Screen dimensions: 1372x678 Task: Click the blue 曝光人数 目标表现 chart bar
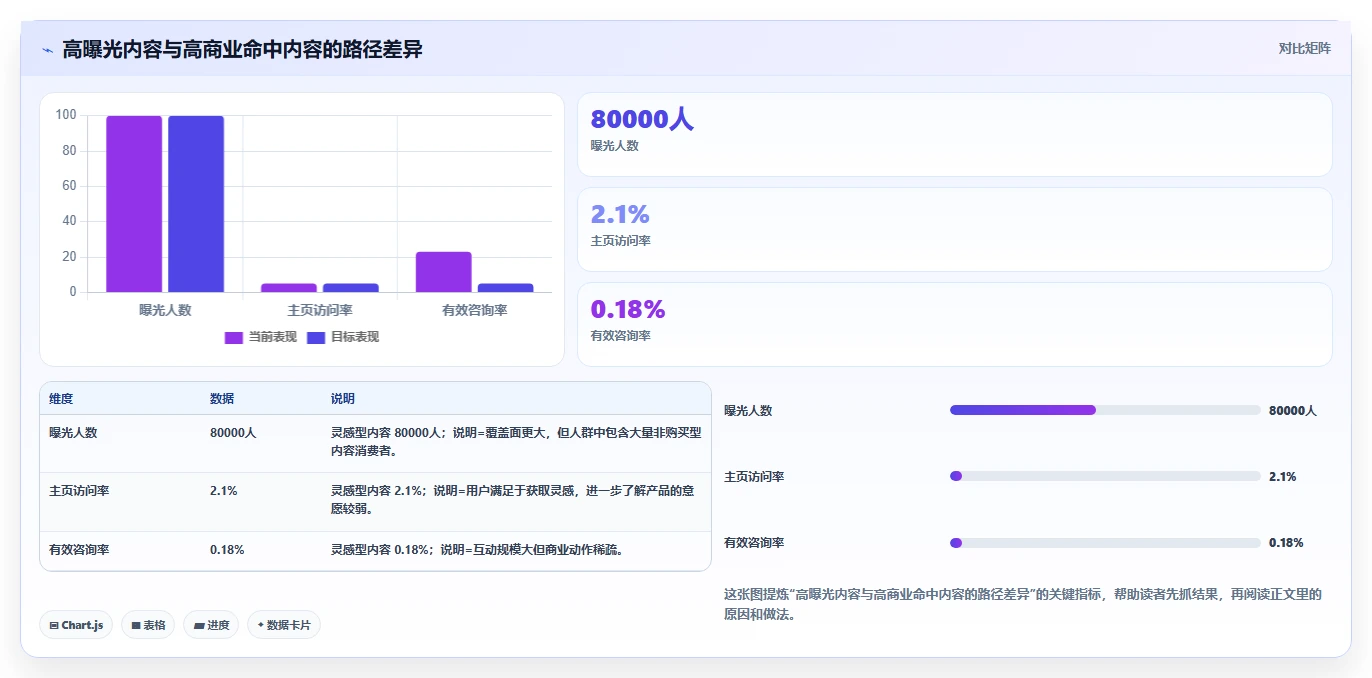[196, 204]
